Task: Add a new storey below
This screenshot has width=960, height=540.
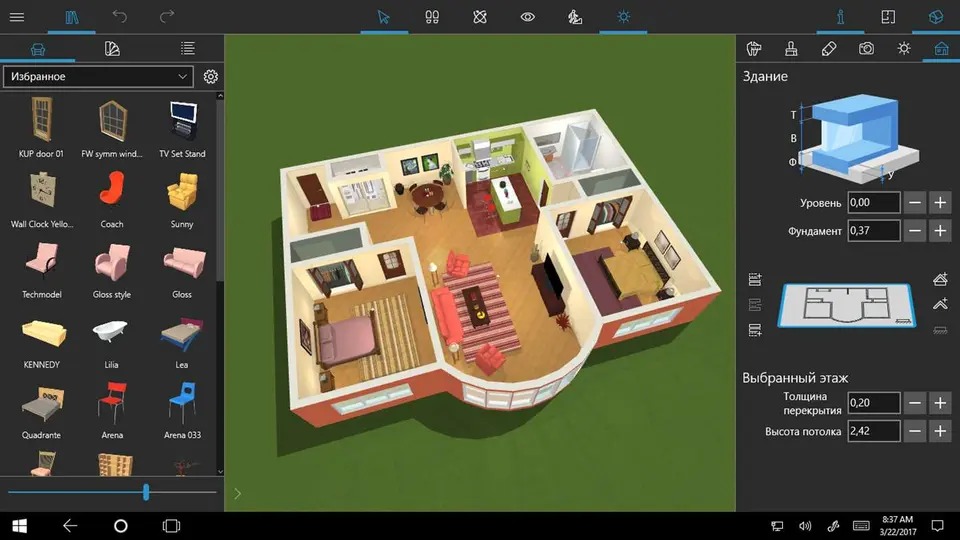Action: 755,330
